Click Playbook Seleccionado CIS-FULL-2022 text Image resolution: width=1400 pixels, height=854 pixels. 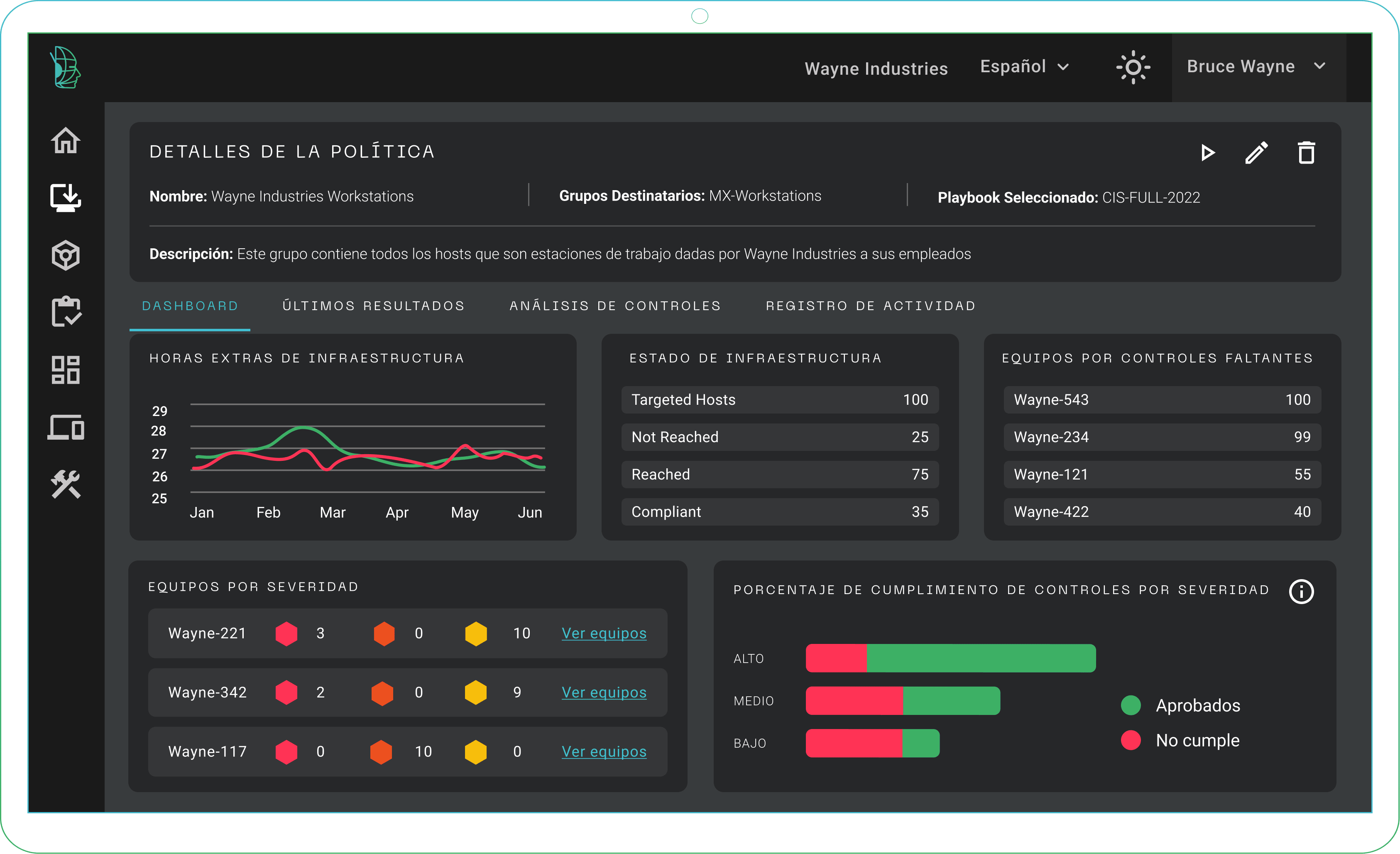pos(1069,198)
